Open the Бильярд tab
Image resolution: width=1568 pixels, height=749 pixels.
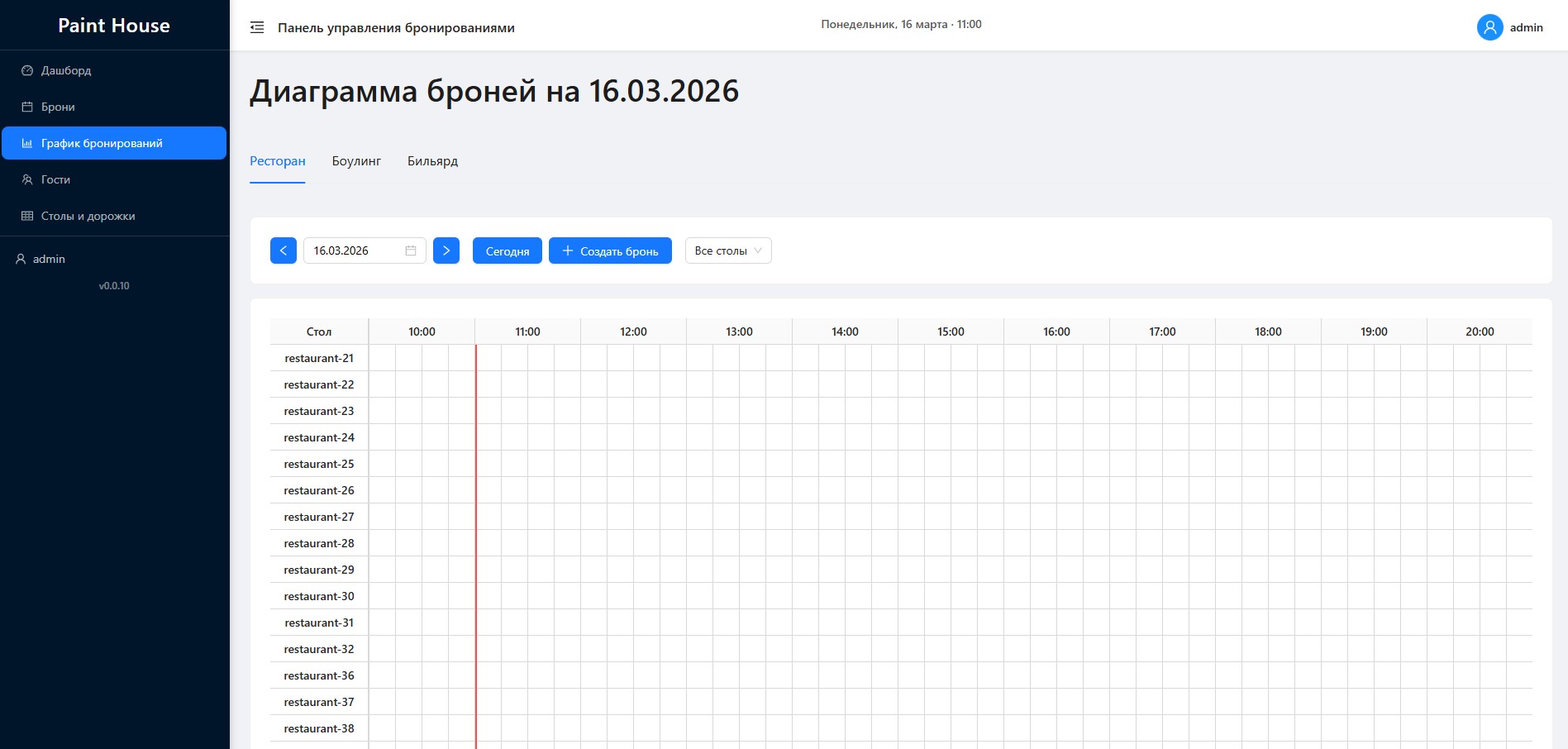[x=431, y=161]
